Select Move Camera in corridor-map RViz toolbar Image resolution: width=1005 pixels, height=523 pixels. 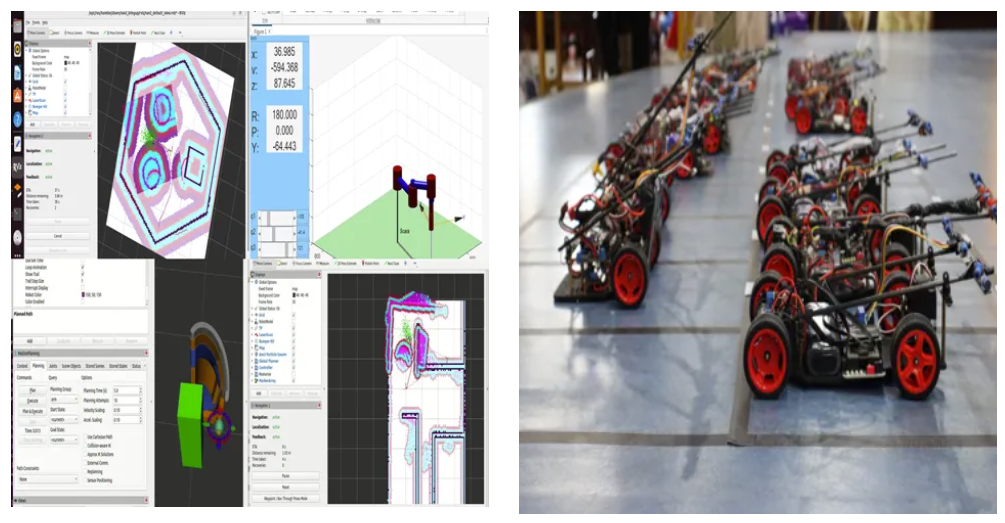pyautogui.click(x=262, y=263)
